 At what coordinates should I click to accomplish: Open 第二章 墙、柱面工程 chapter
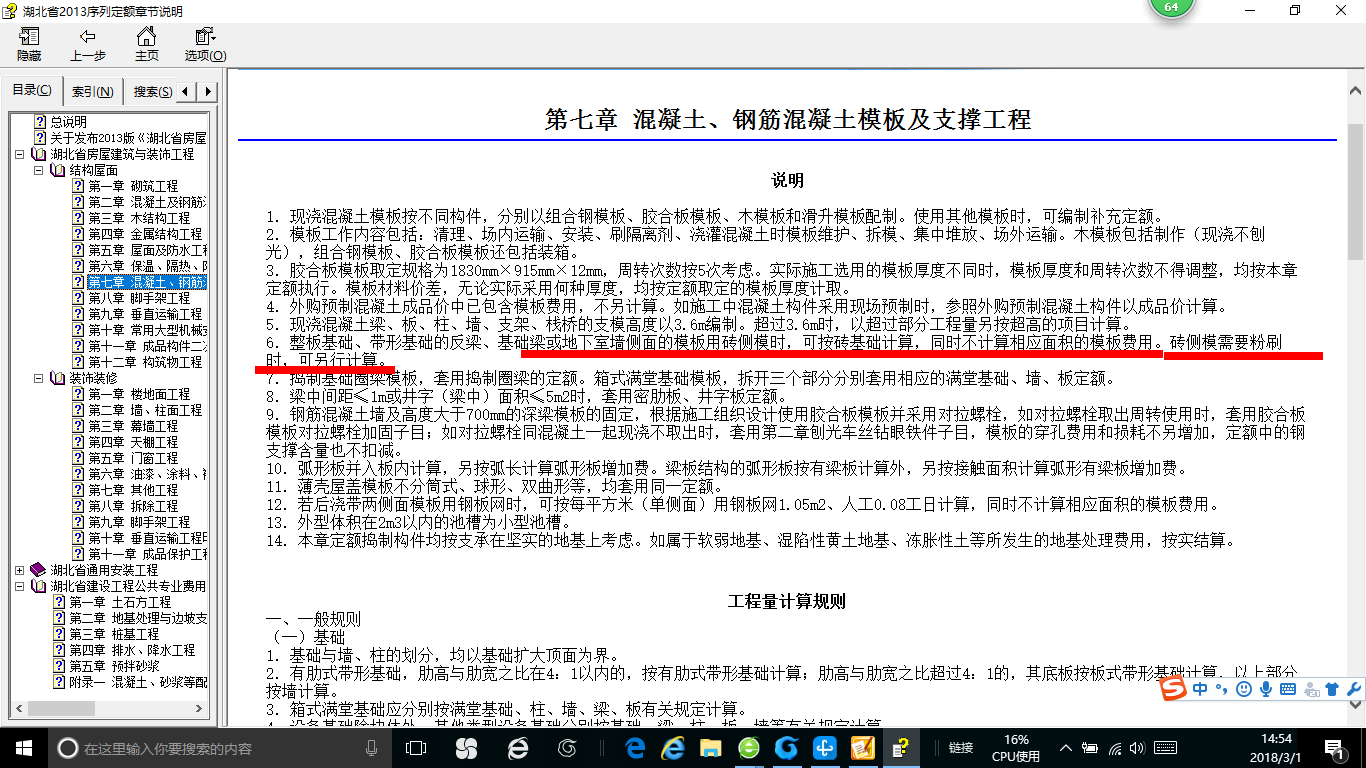pos(145,410)
